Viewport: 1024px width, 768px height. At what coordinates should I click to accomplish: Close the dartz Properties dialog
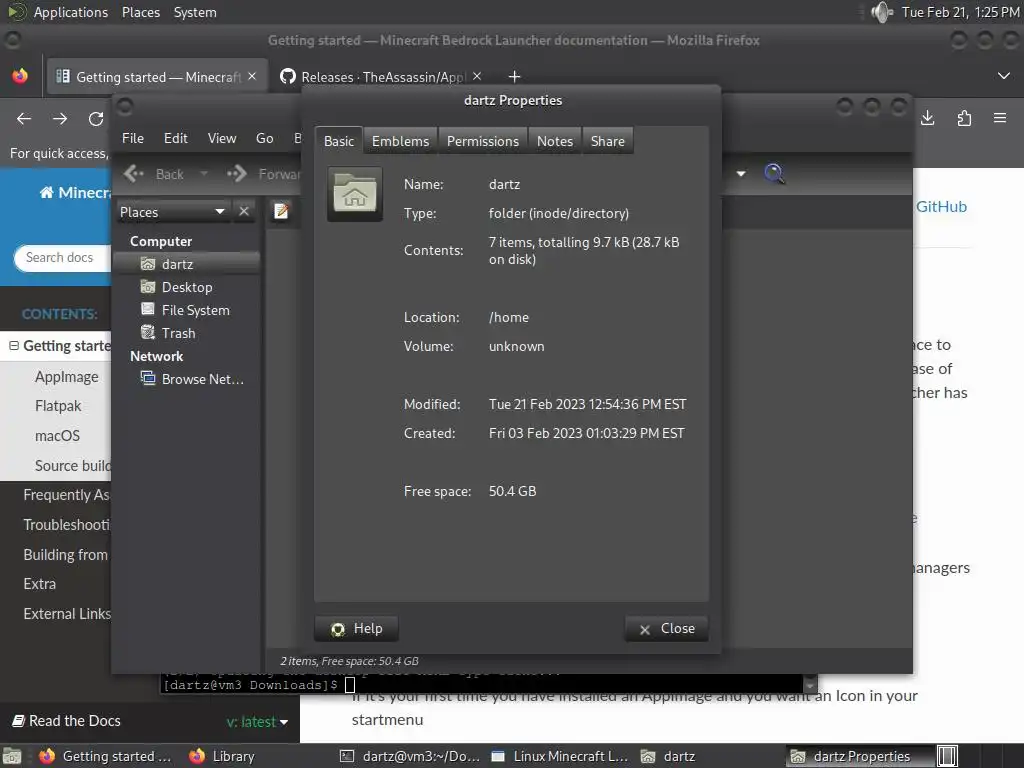667,628
